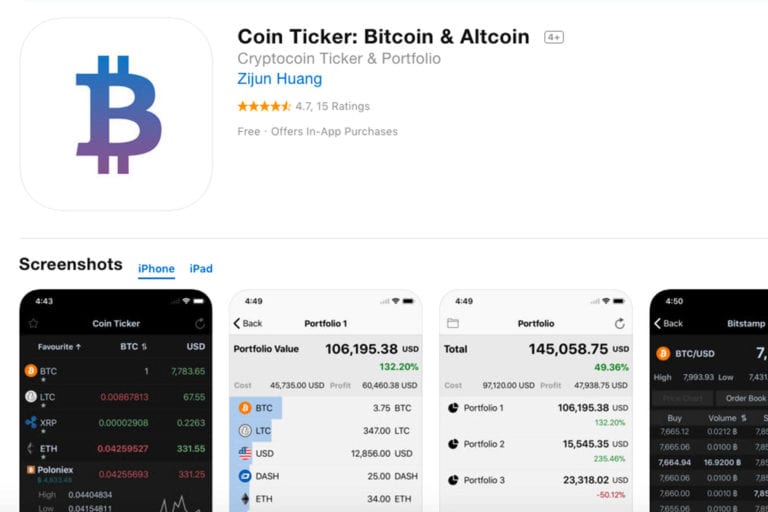Sort by the Favourite column header
This screenshot has height=512, width=768.
tap(59, 347)
